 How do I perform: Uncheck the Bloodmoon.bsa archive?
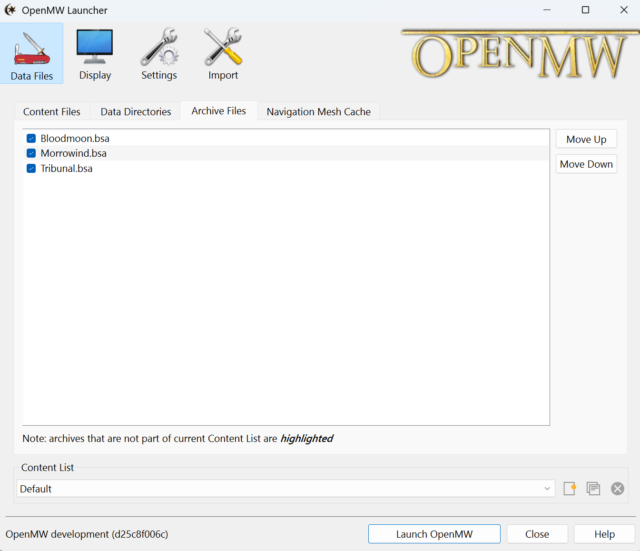32,138
